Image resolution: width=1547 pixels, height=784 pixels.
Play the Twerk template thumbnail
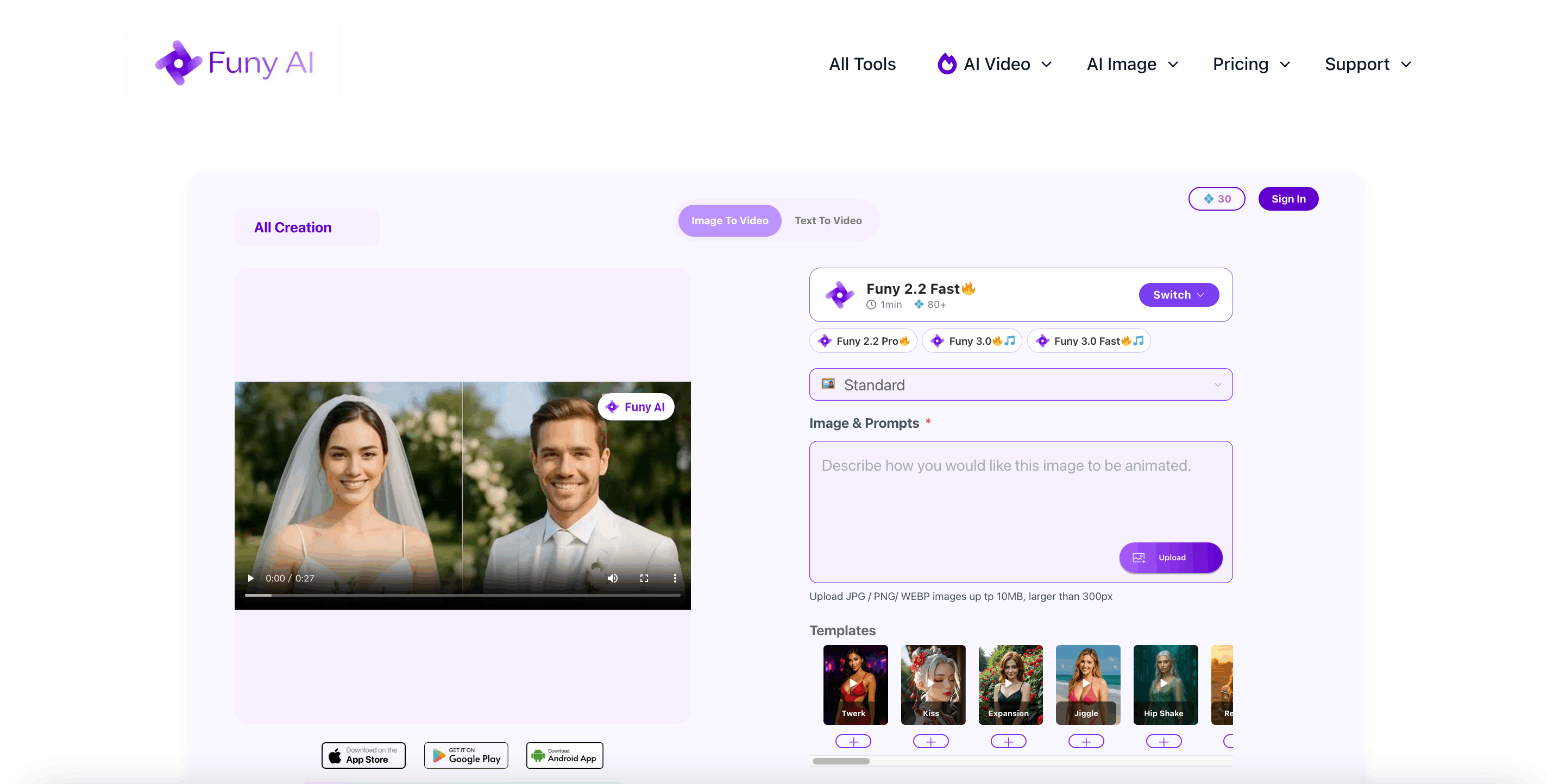(x=855, y=685)
